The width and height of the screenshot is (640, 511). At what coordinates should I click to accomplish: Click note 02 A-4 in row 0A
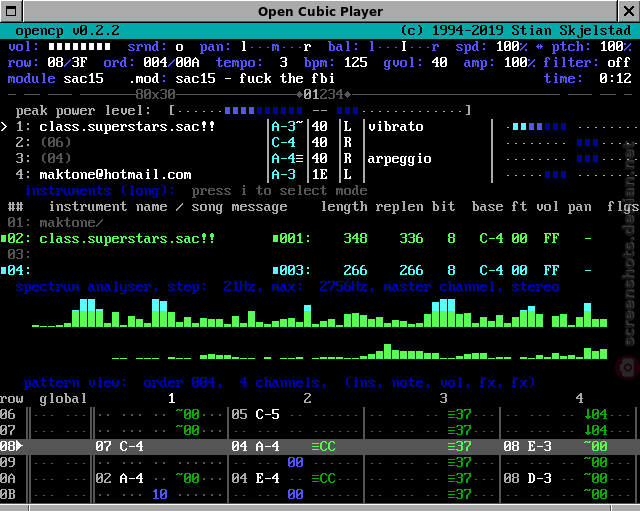(x=120, y=478)
